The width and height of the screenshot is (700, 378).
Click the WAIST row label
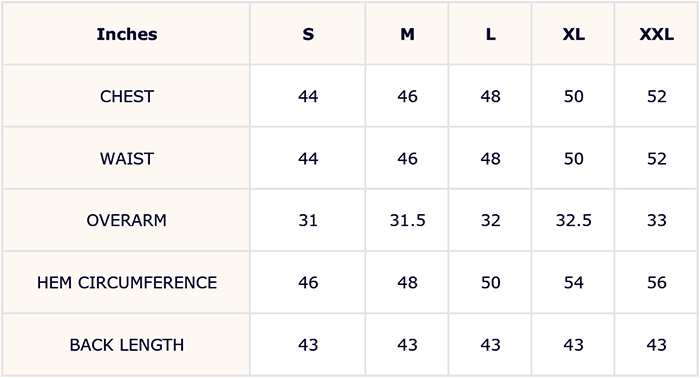[127, 158]
